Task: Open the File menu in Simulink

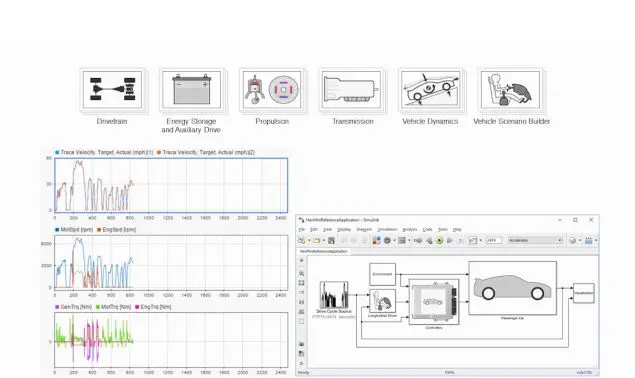Action: (x=302, y=230)
